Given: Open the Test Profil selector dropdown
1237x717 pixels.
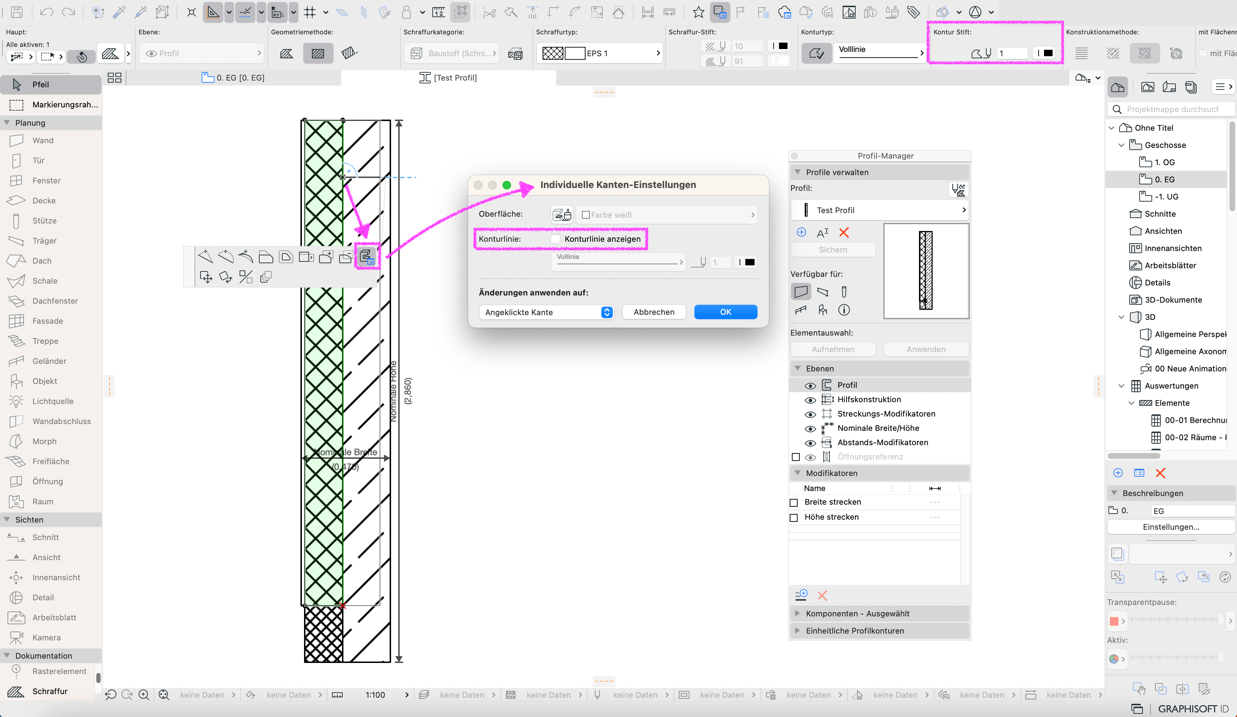Looking at the screenshot, I should (880, 210).
